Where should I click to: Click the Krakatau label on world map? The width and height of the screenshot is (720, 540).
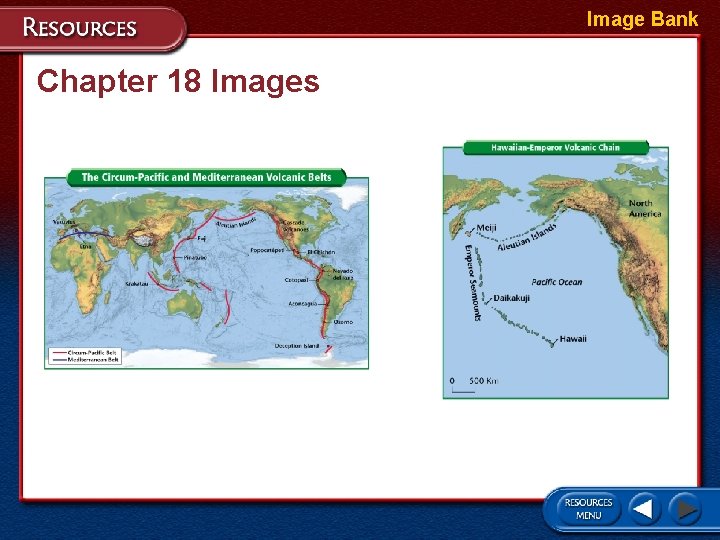point(137,284)
